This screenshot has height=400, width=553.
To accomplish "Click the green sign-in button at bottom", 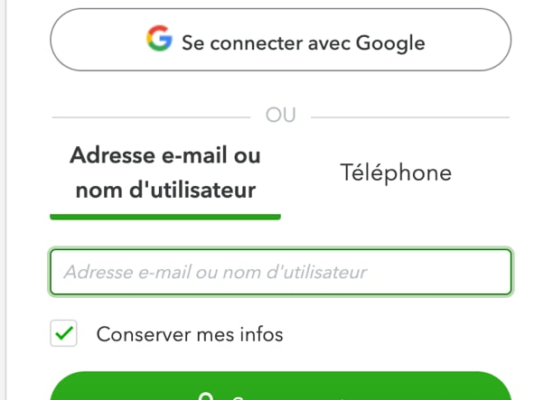I will click(281, 386).
